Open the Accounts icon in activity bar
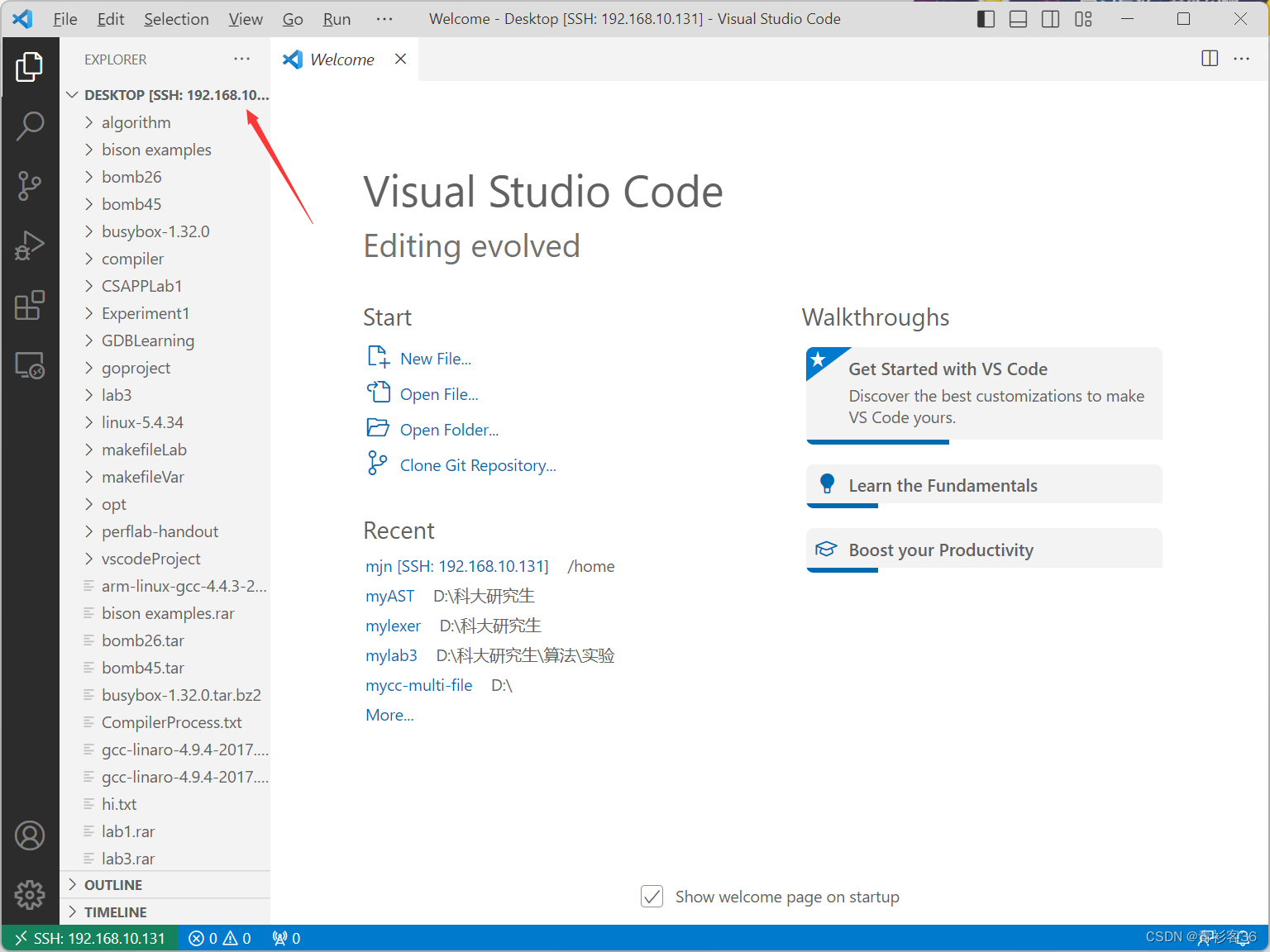 point(30,835)
